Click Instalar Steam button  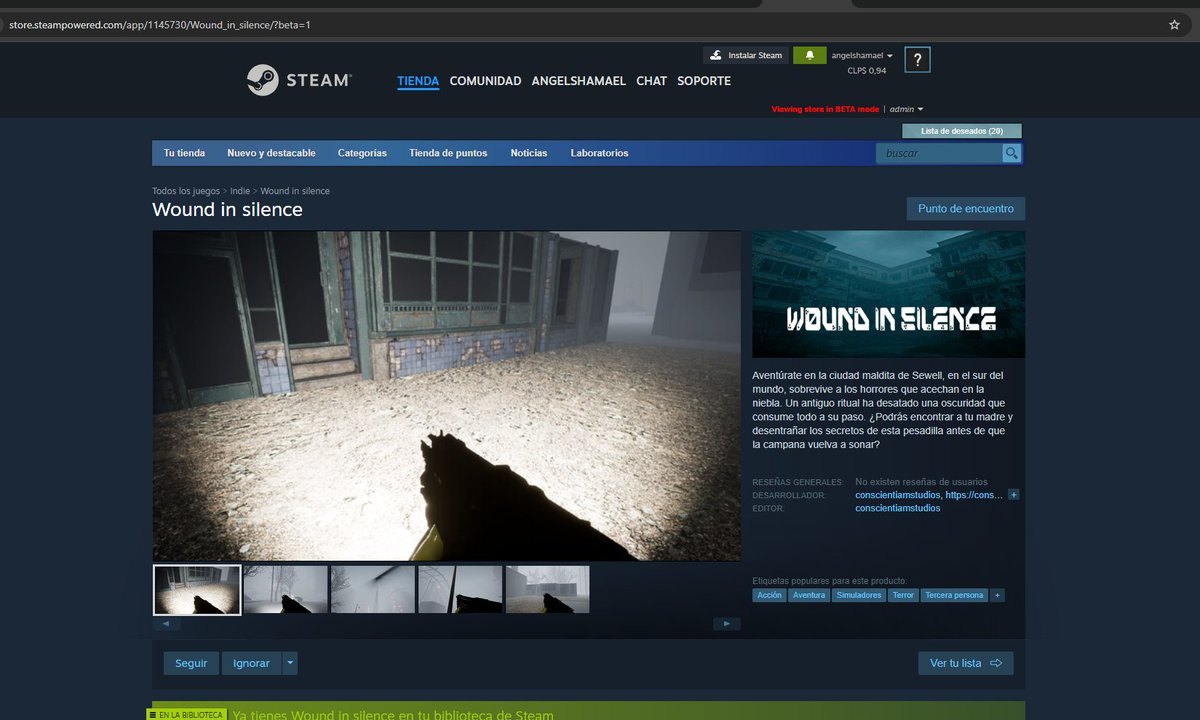(x=745, y=55)
